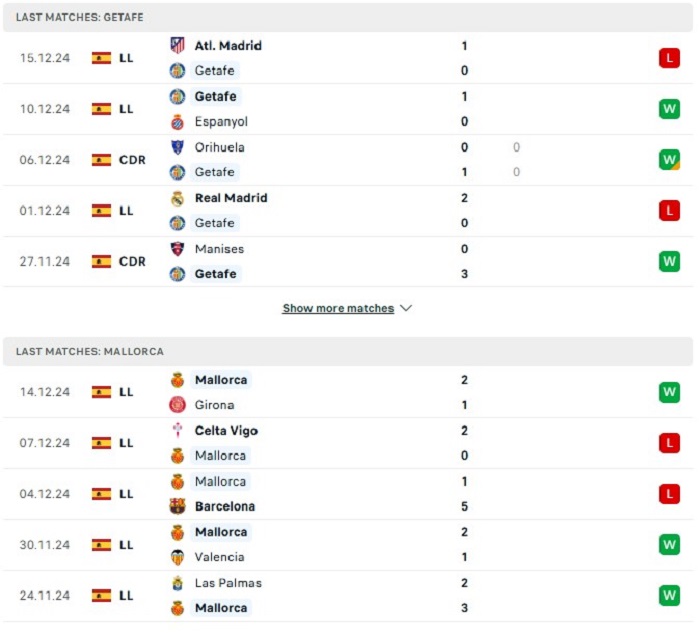Click the Espanyol club crest icon
Viewport: 700px width, 633px height.
pyautogui.click(x=177, y=122)
